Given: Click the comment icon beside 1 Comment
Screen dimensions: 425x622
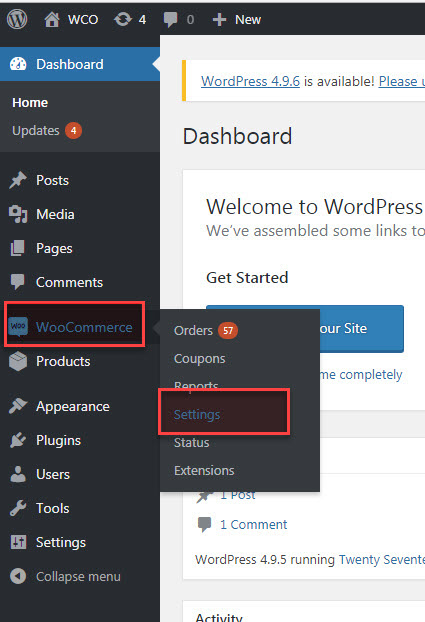Looking at the screenshot, I should tap(204, 524).
